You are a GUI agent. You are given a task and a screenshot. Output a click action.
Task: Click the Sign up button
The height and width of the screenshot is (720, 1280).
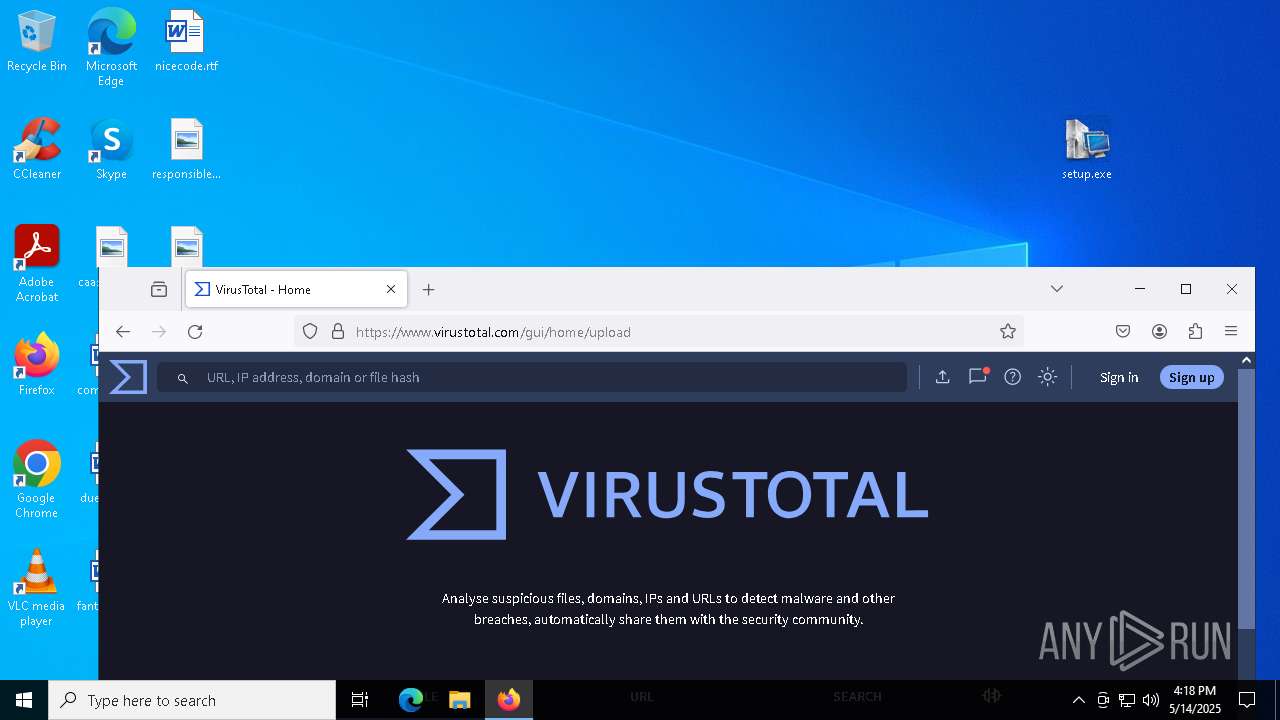(x=1192, y=377)
